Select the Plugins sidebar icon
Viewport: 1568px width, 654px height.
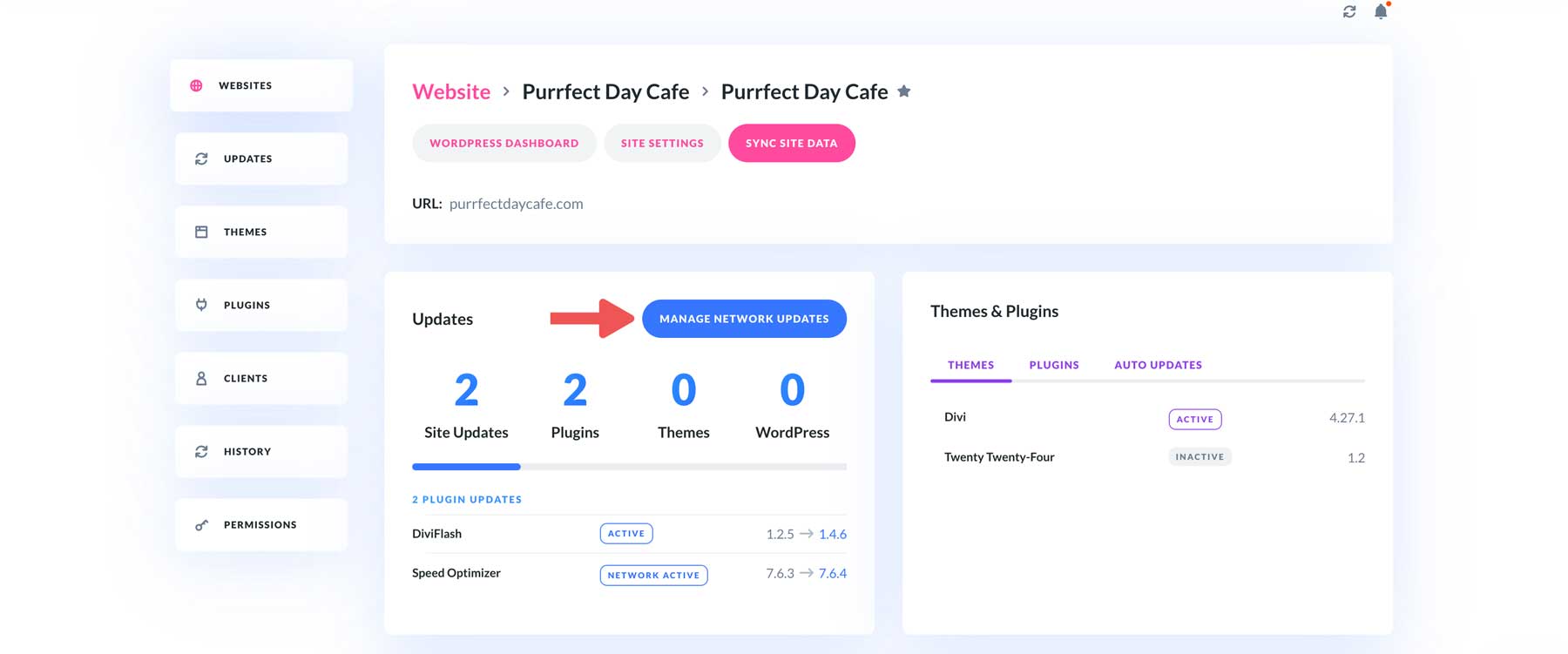[x=200, y=305]
